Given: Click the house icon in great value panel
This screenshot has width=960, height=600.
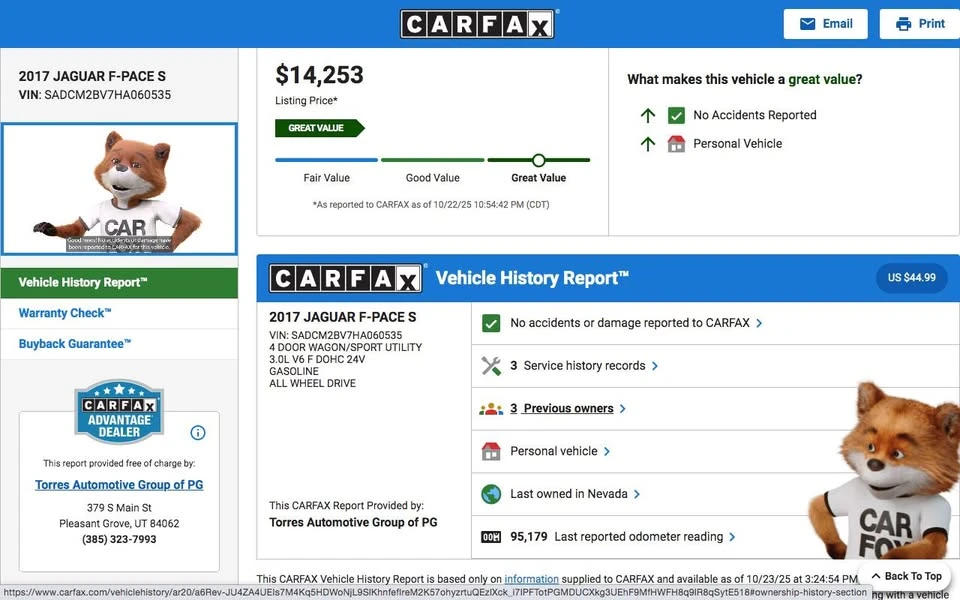Looking at the screenshot, I should [677, 144].
